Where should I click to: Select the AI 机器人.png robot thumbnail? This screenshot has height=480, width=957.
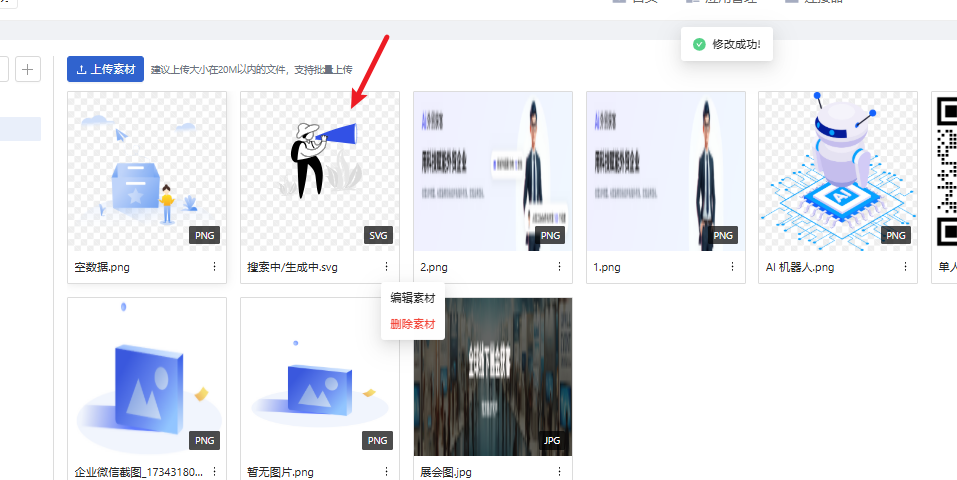coord(838,171)
